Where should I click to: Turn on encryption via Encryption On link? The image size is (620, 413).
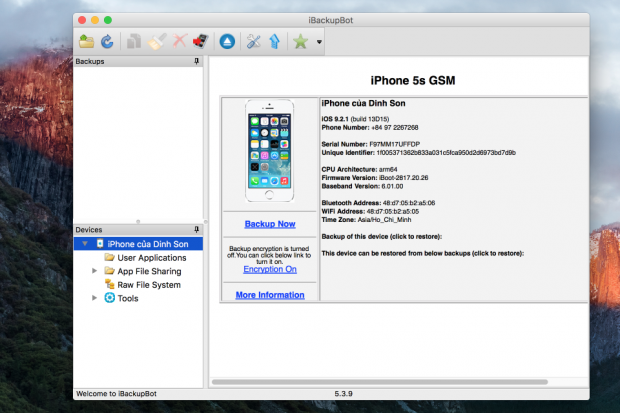(270, 269)
